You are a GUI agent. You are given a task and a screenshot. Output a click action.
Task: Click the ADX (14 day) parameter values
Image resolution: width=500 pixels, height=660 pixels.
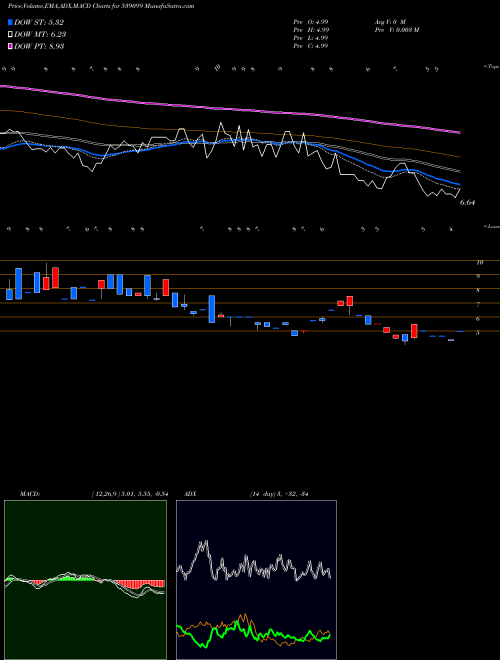[279, 494]
